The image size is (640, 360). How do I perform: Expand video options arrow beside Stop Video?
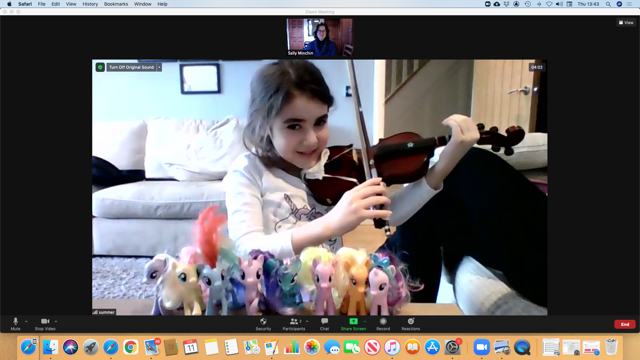[x=56, y=322]
